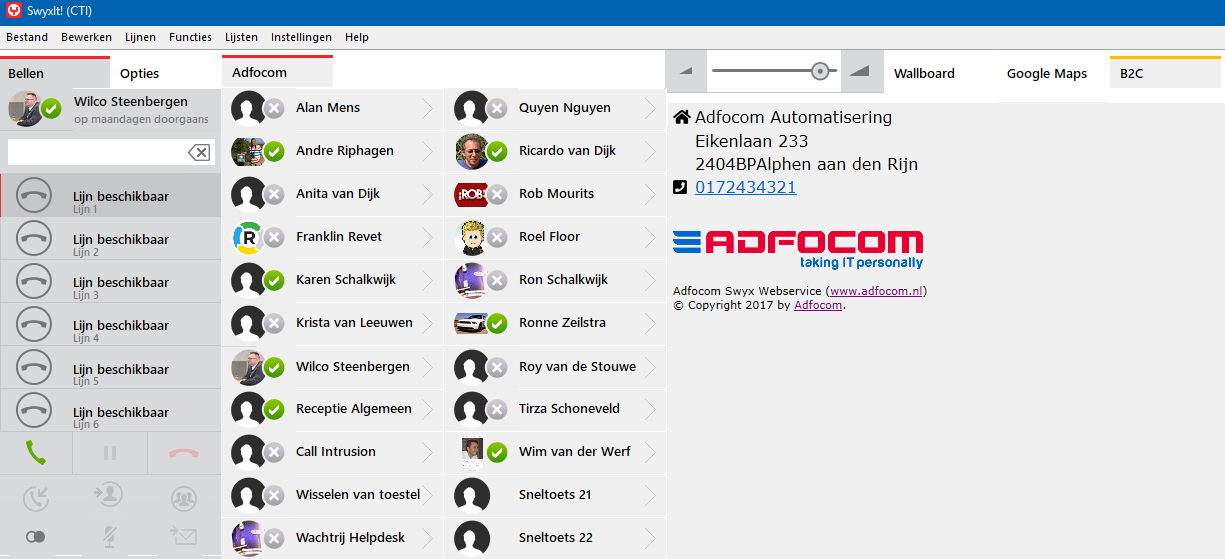Click Franklin Revet's colorful R avatar

pyautogui.click(x=248, y=237)
